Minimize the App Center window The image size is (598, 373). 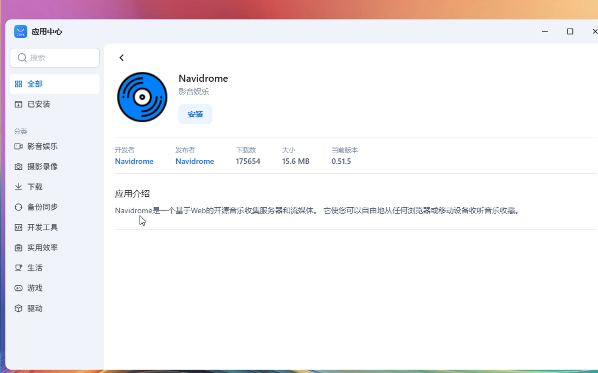coord(545,31)
